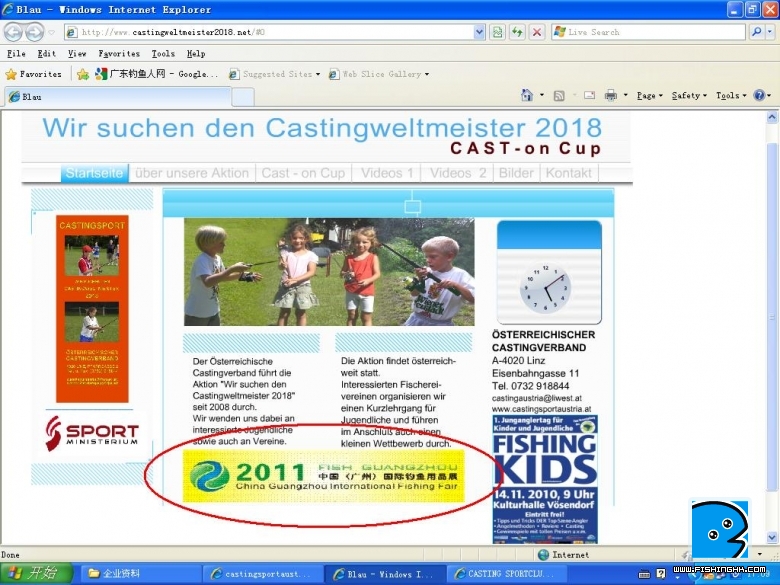Click the Sport Ministerium logo
The image size is (780, 585).
click(92, 434)
